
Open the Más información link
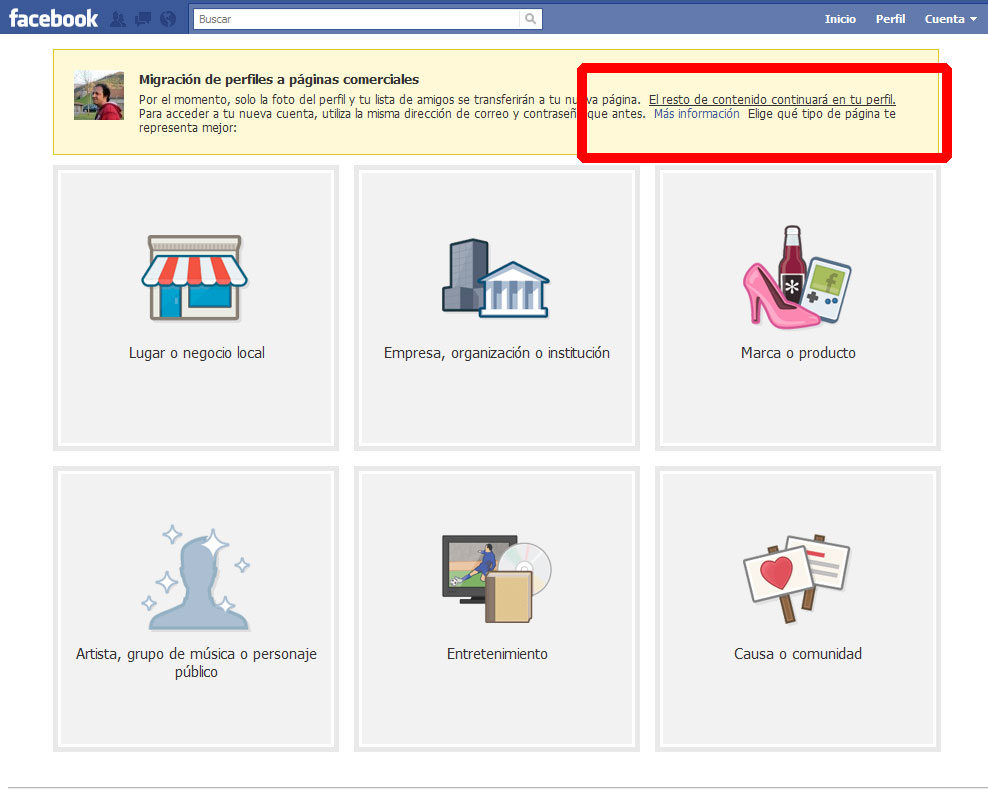coord(696,114)
